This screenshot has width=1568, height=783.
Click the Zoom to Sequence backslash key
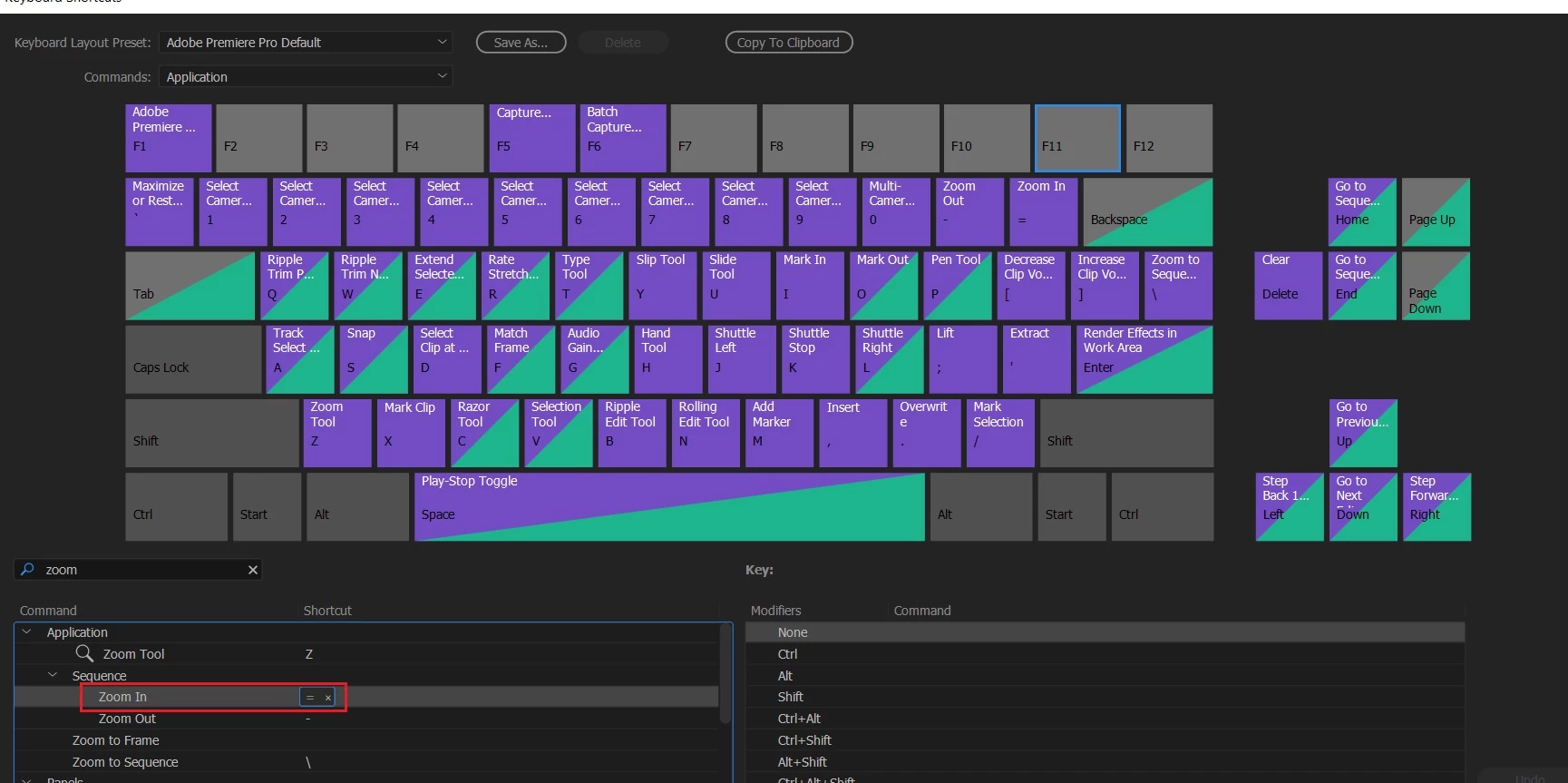[1178, 286]
